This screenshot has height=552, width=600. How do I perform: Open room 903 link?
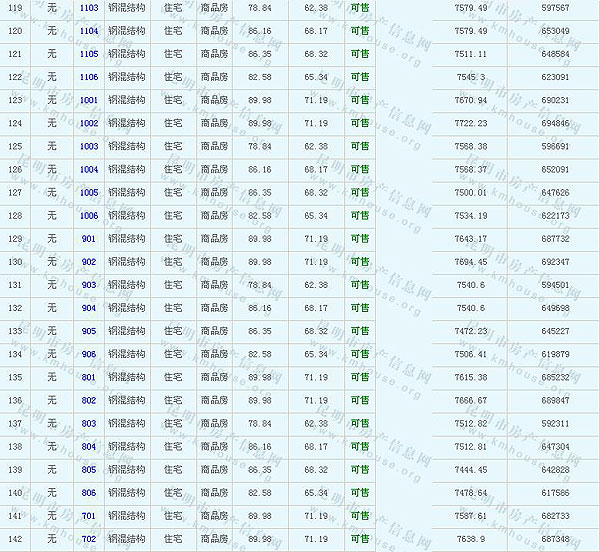(89, 285)
